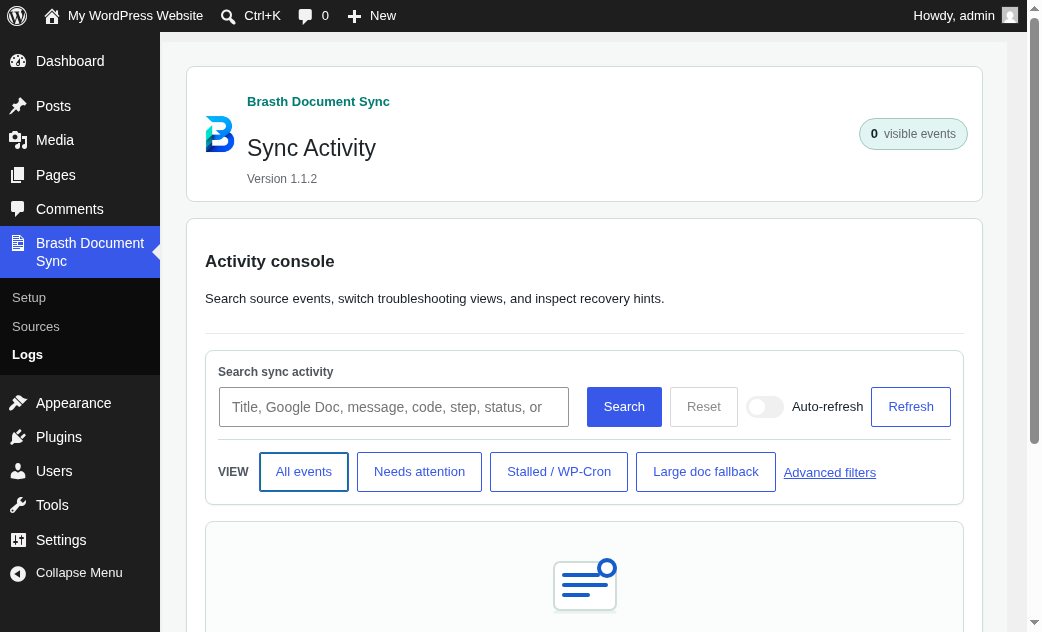Image resolution: width=1042 pixels, height=632 pixels.
Task: Click the Search sync activity input field
Action: [x=393, y=407]
